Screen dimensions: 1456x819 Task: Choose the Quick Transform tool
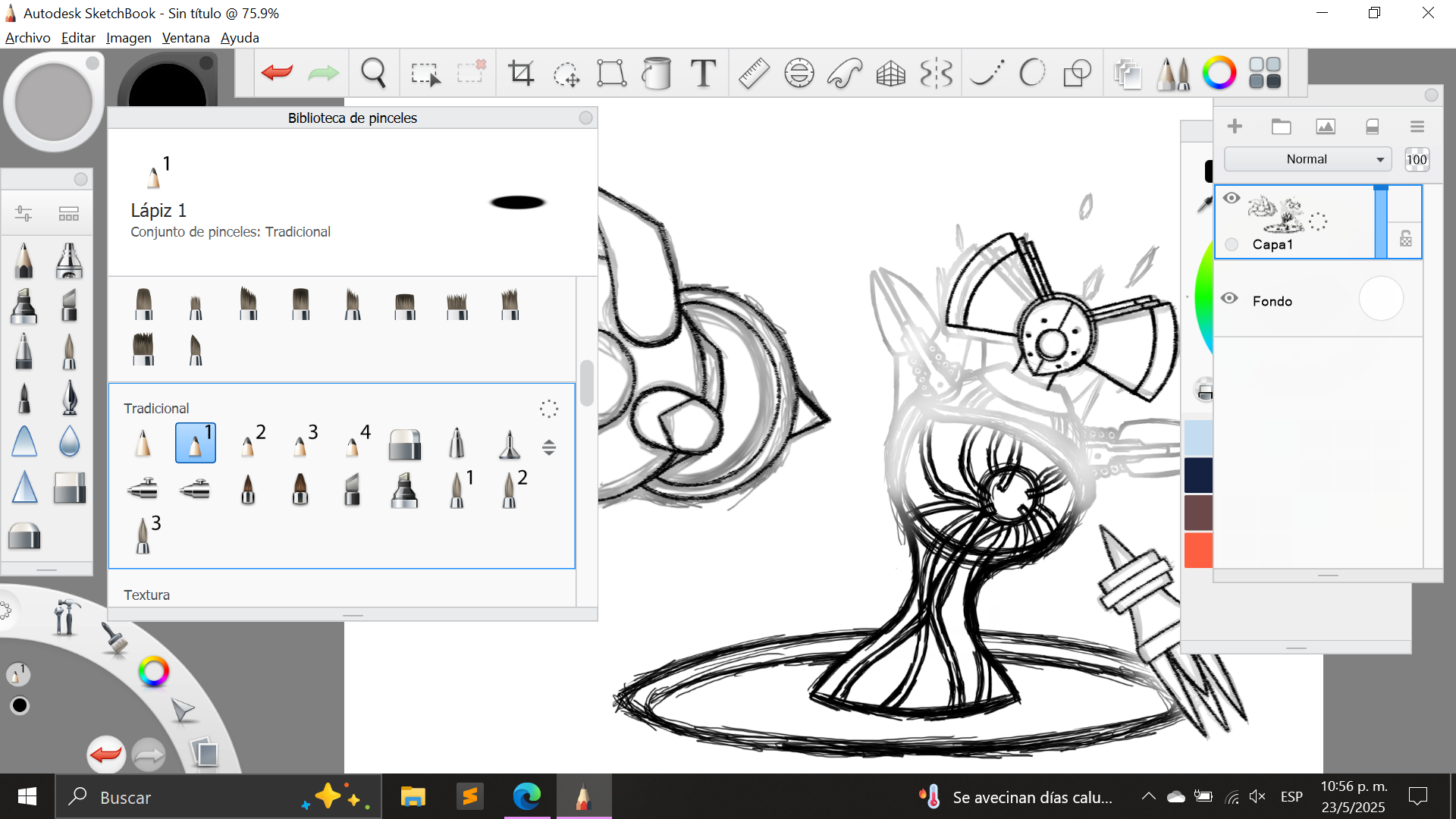566,74
